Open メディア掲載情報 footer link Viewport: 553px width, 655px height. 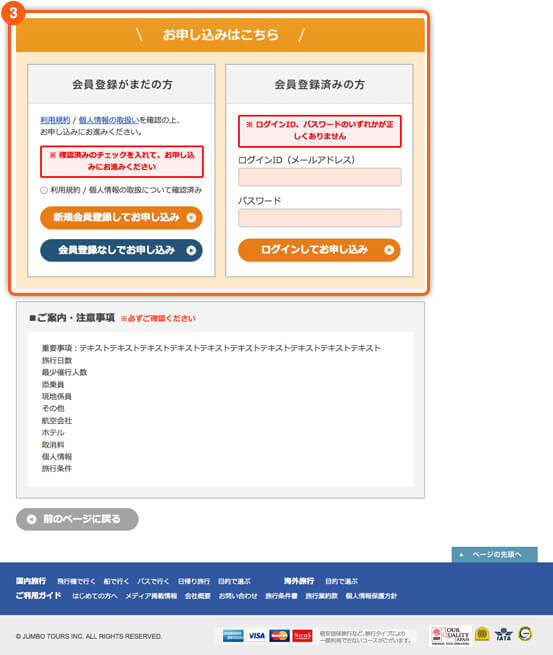click(151, 596)
